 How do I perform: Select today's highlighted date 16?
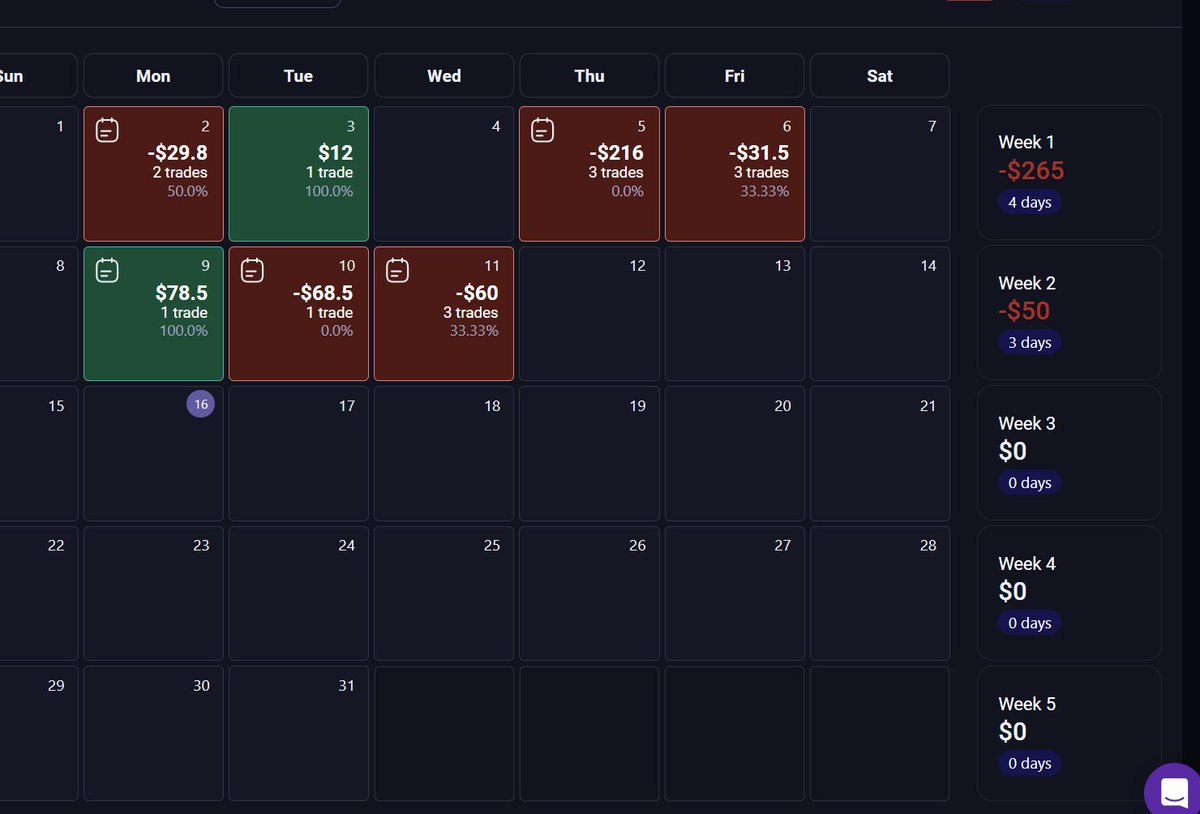pos(201,404)
